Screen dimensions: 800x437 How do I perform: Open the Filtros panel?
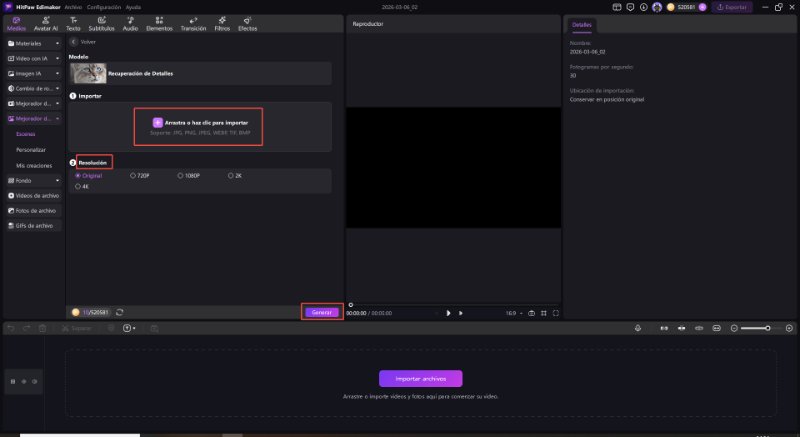222,24
